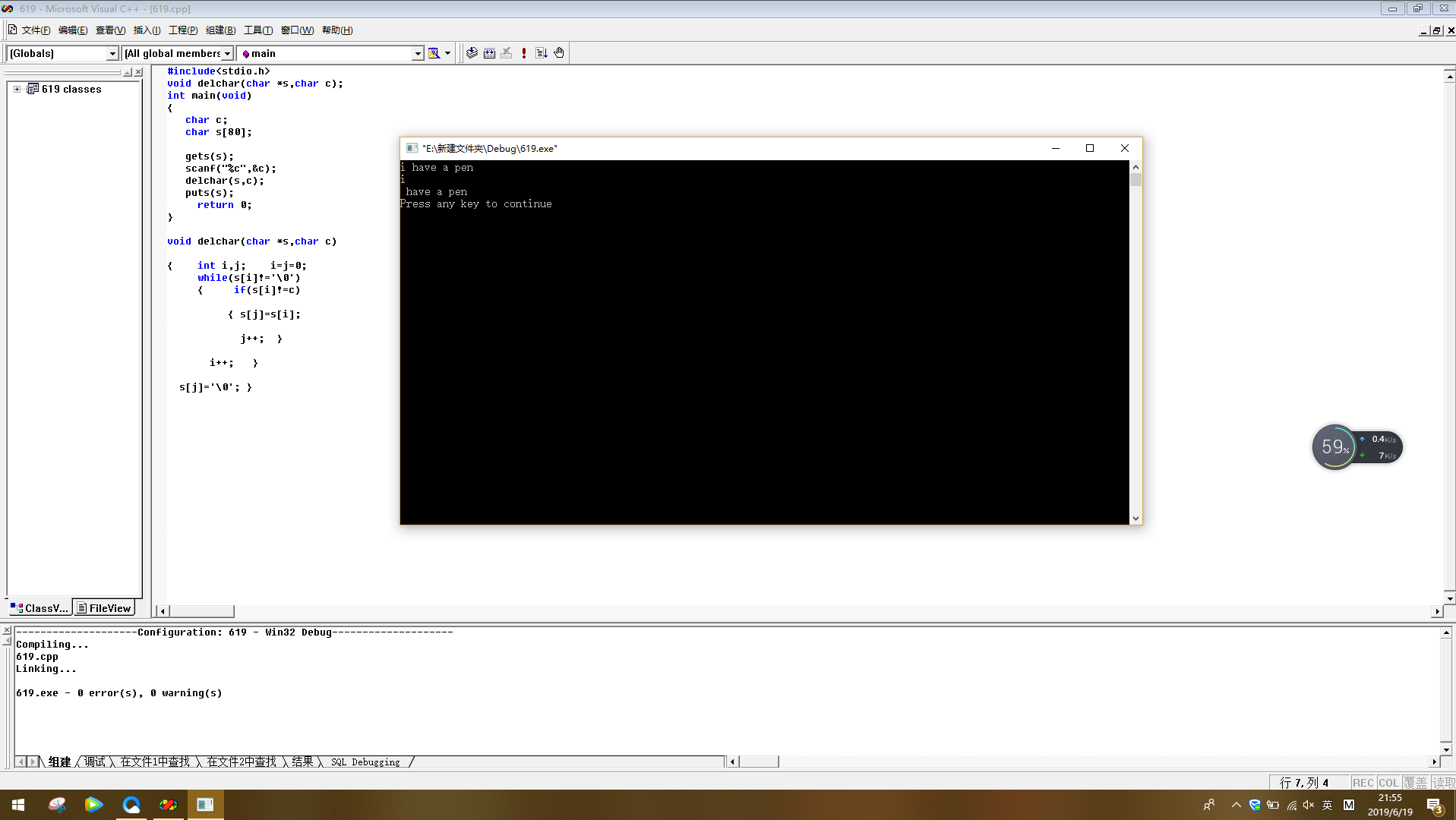The width and height of the screenshot is (1456, 820).
Task: Click the REC status bar indicator
Action: [1363, 783]
